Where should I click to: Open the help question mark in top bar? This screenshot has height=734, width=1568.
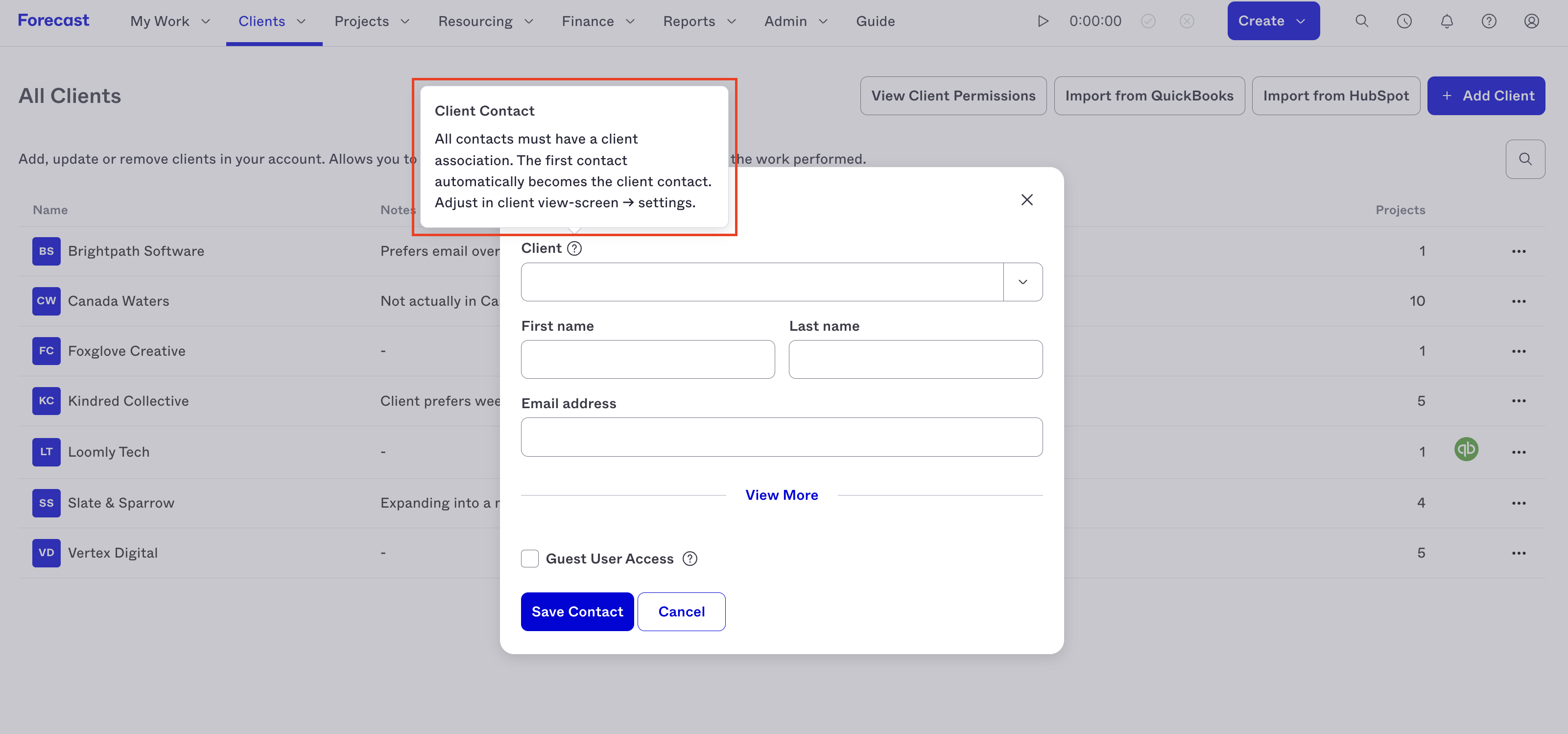[x=1489, y=22]
